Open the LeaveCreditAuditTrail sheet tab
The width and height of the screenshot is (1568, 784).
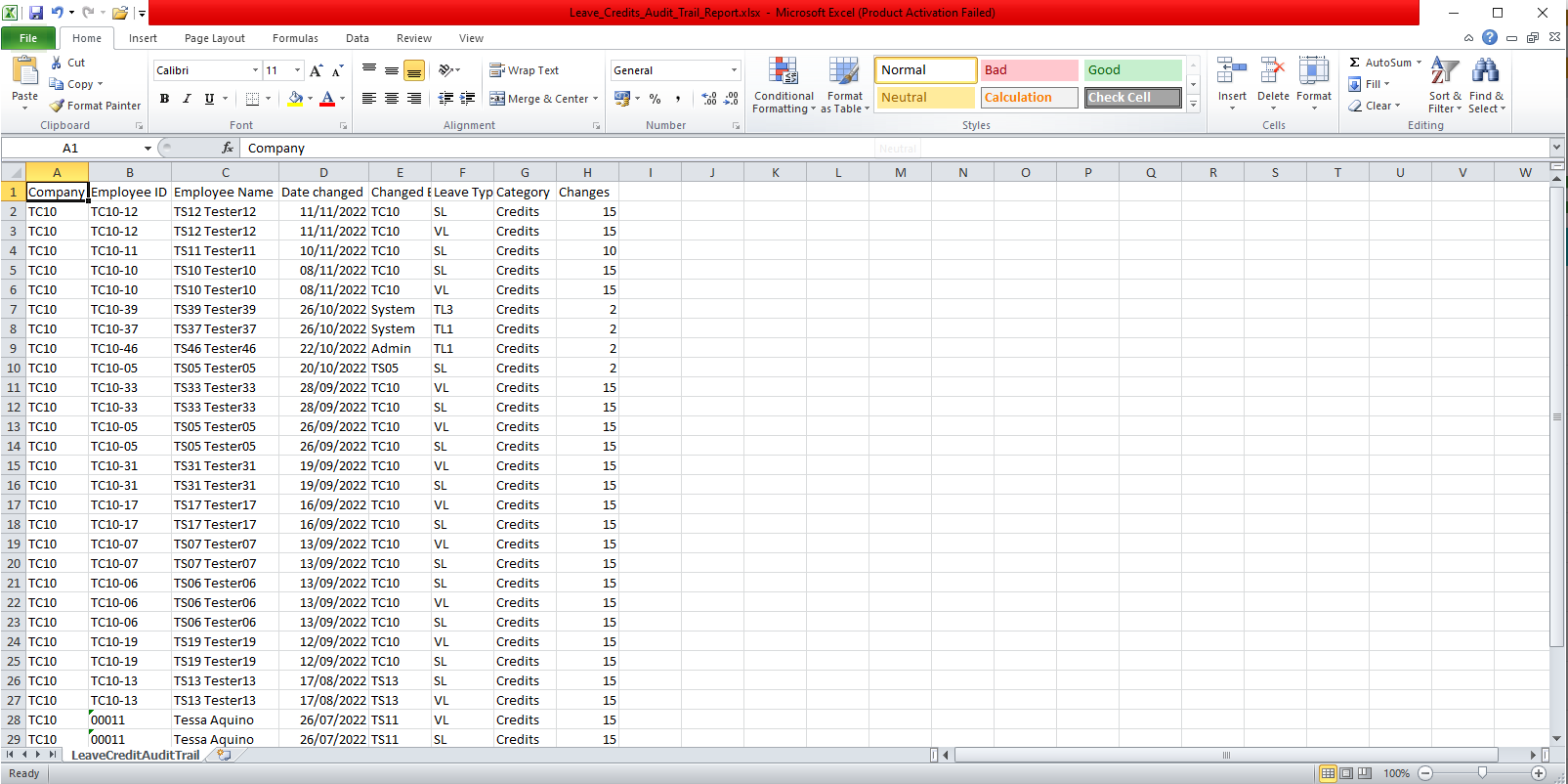[135, 755]
